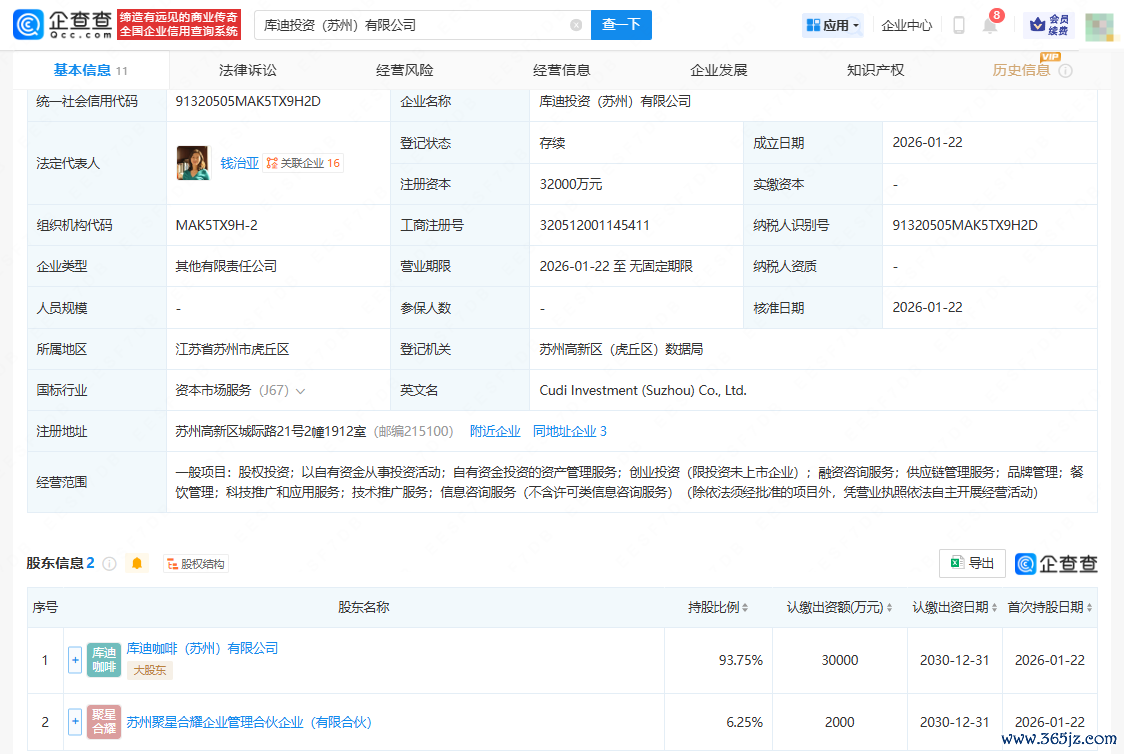Clear the search box with the X icon
This screenshot has width=1124, height=754.
(x=576, y=25)
